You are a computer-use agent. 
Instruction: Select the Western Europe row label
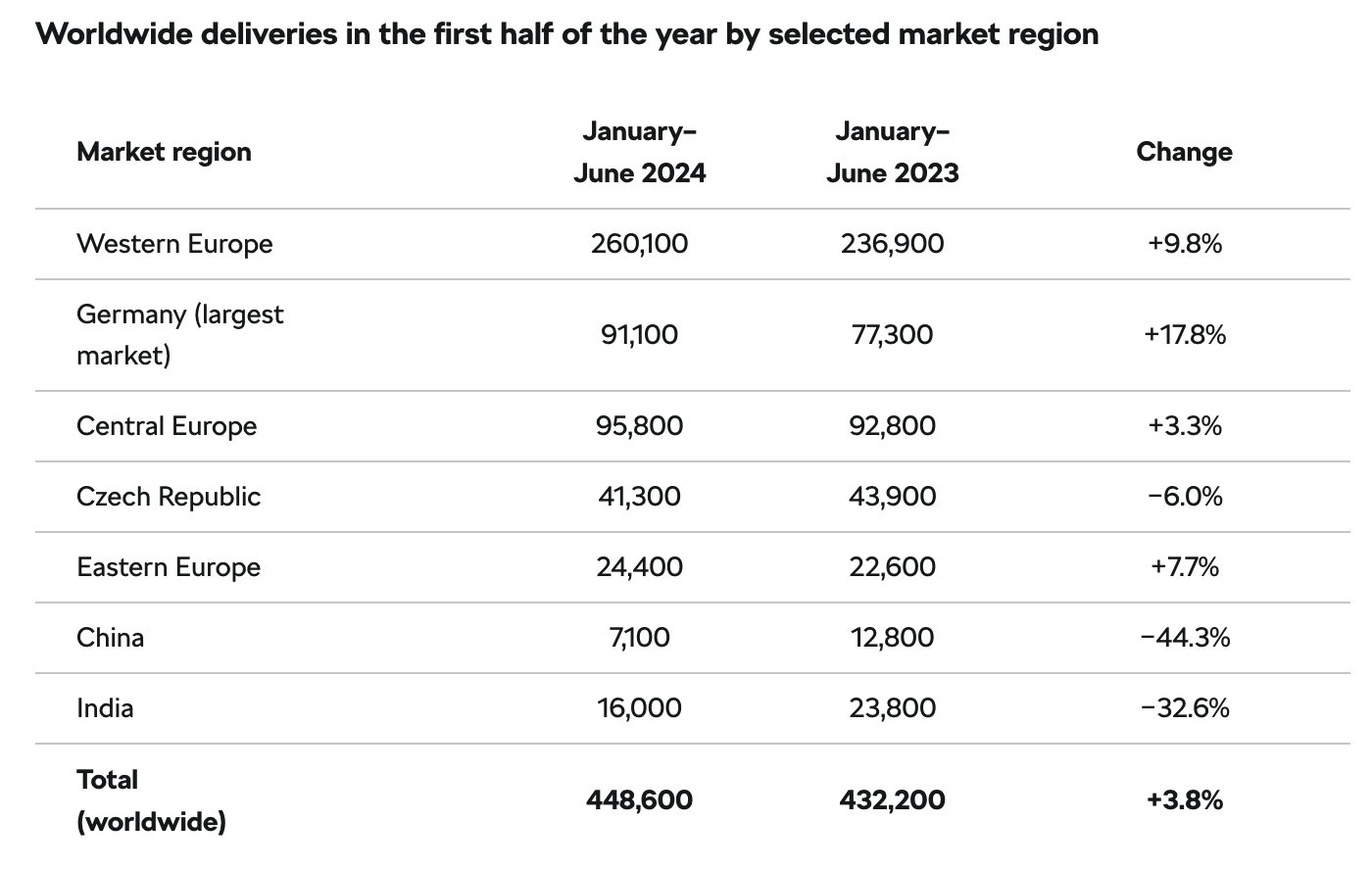pos(174,244)
